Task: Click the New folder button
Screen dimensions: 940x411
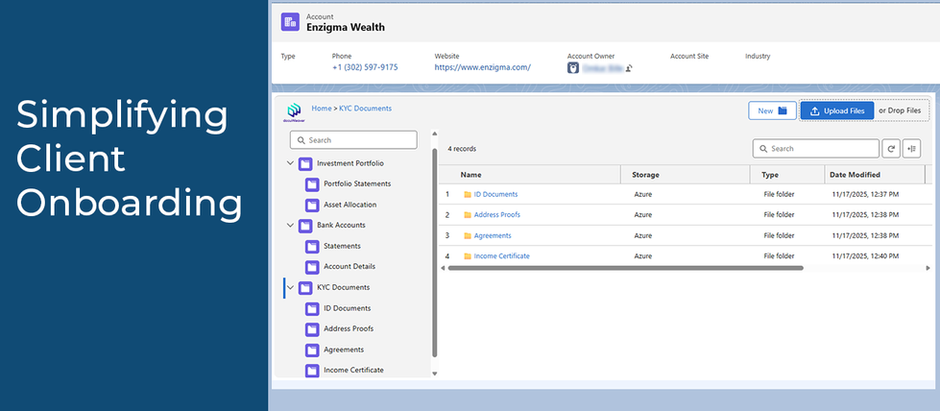Action: 772,111
